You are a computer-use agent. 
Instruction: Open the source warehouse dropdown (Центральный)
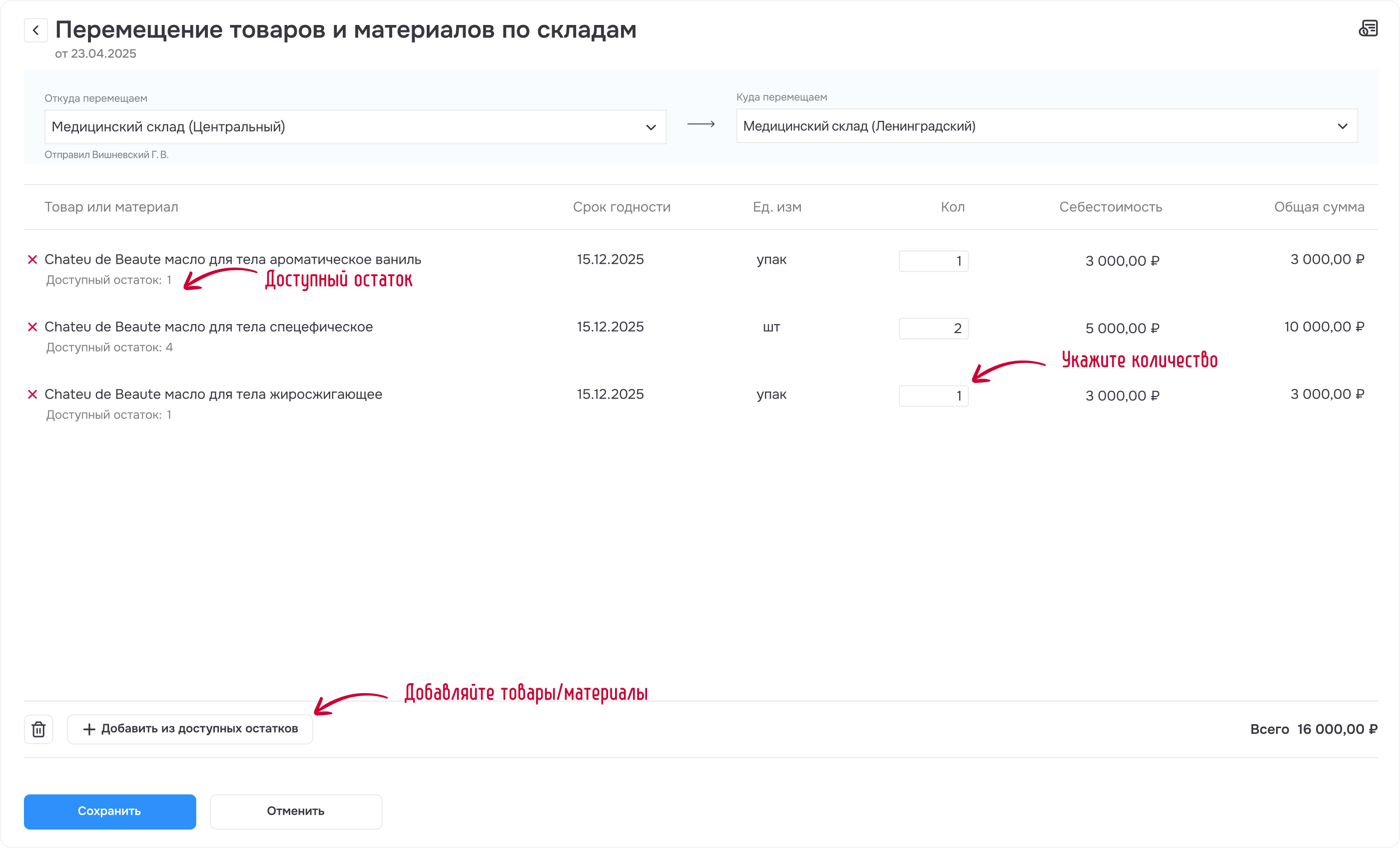pyautogui.click(x=355, y=127)
